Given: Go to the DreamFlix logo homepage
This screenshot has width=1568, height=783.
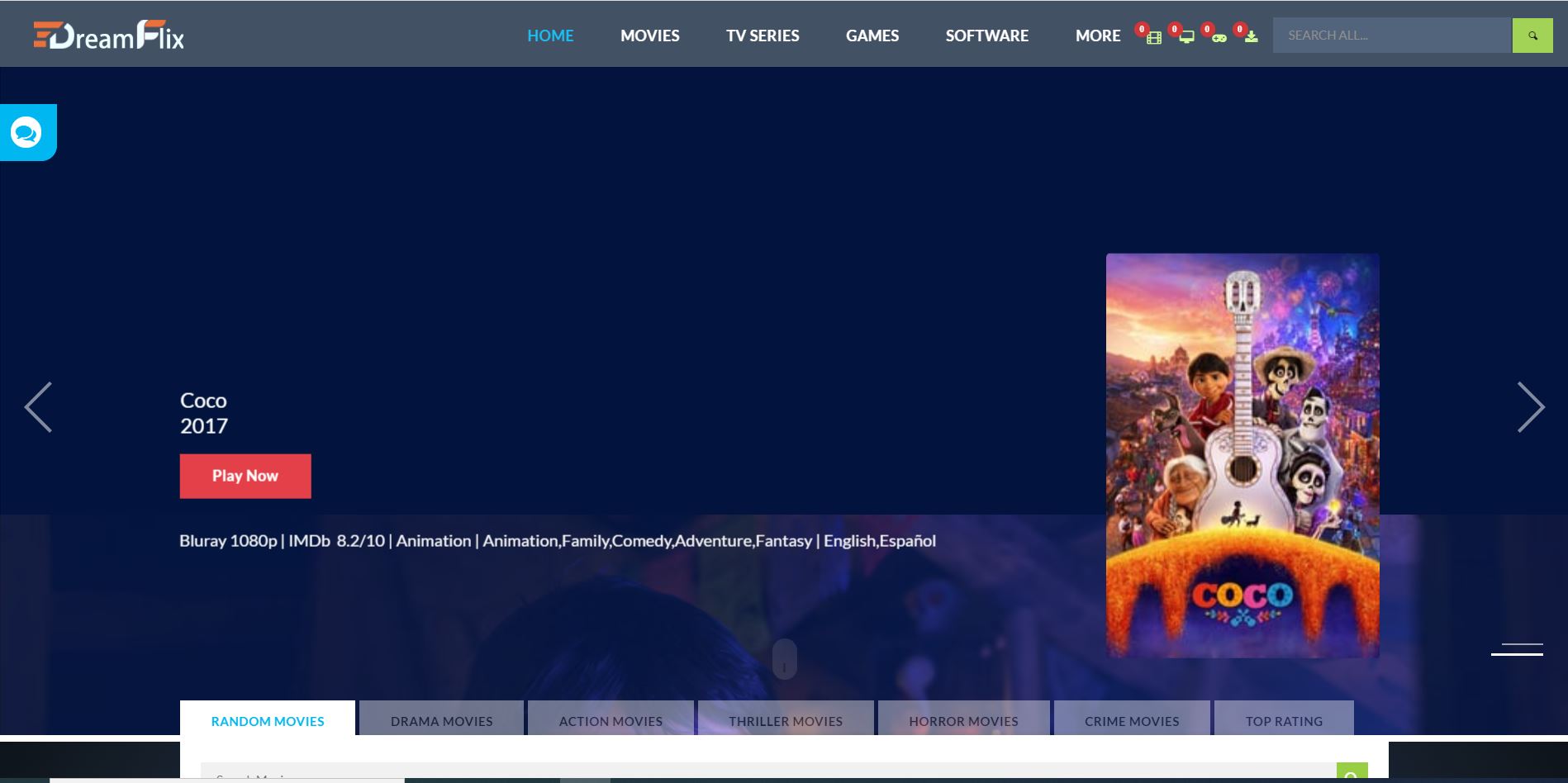Looking at the screenshot, I should (x=109, y=36).
